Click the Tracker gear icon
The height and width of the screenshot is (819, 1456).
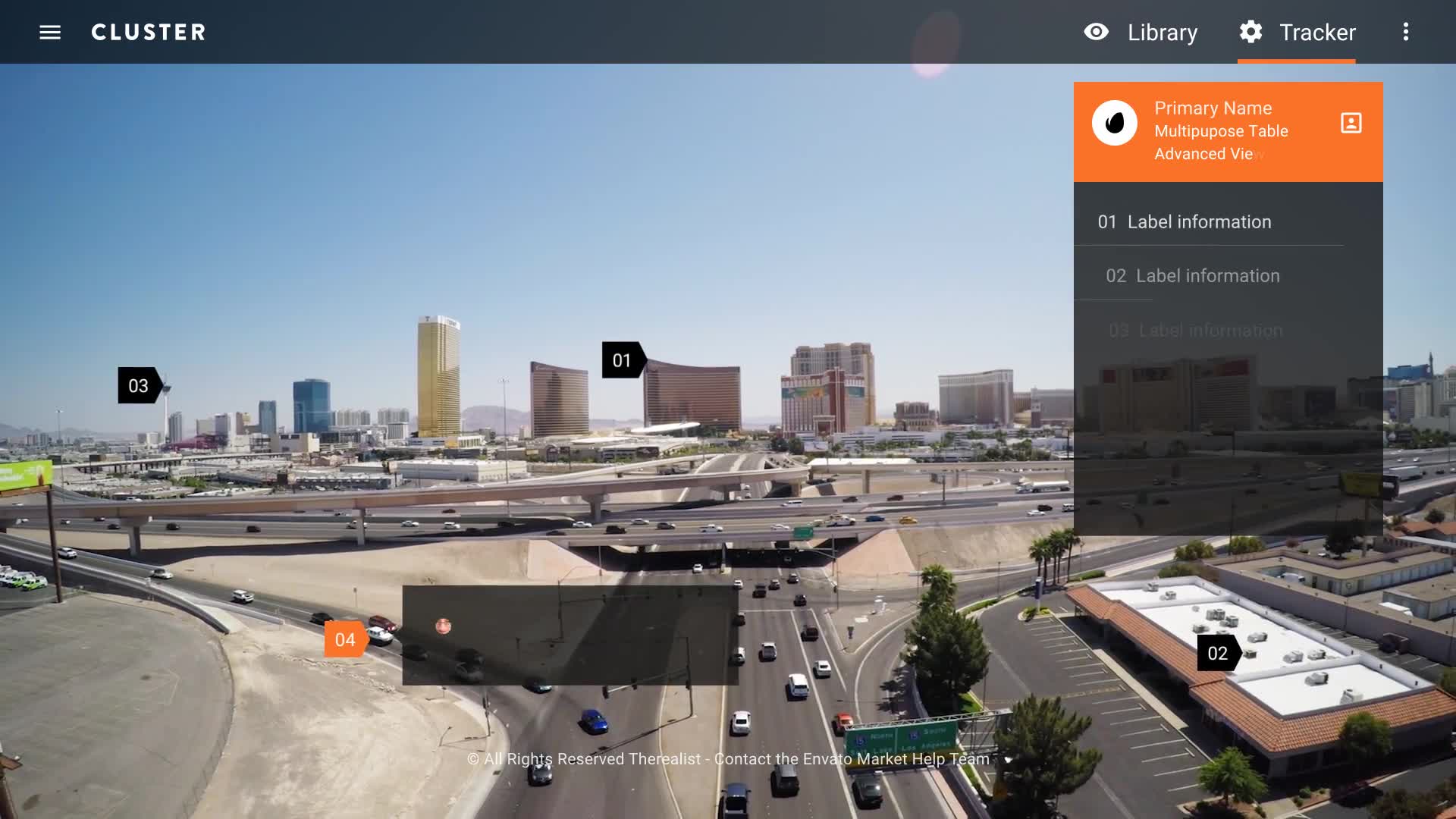point(1250,32)
